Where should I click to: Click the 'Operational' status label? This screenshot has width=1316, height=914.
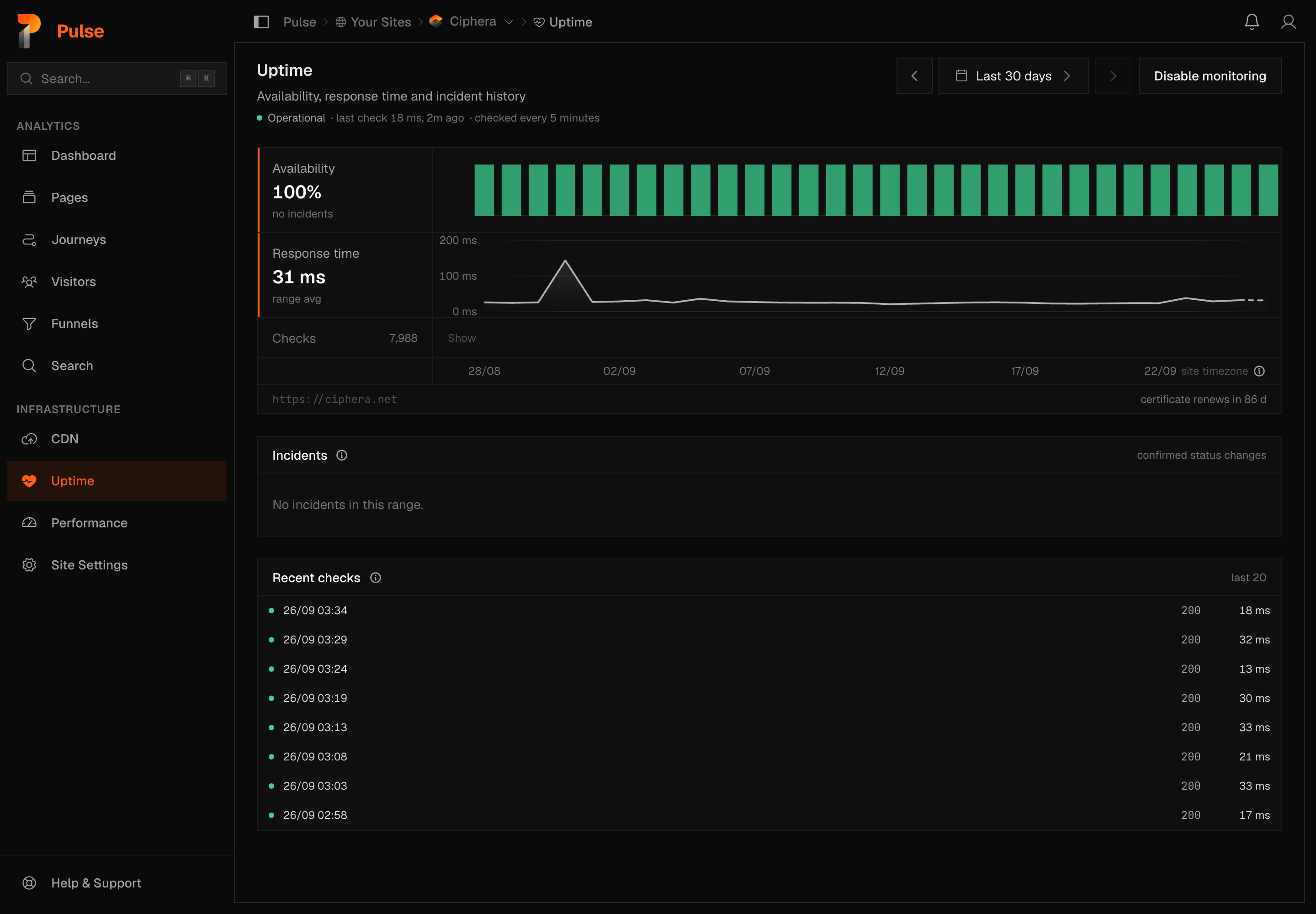[x=296, y=118]
